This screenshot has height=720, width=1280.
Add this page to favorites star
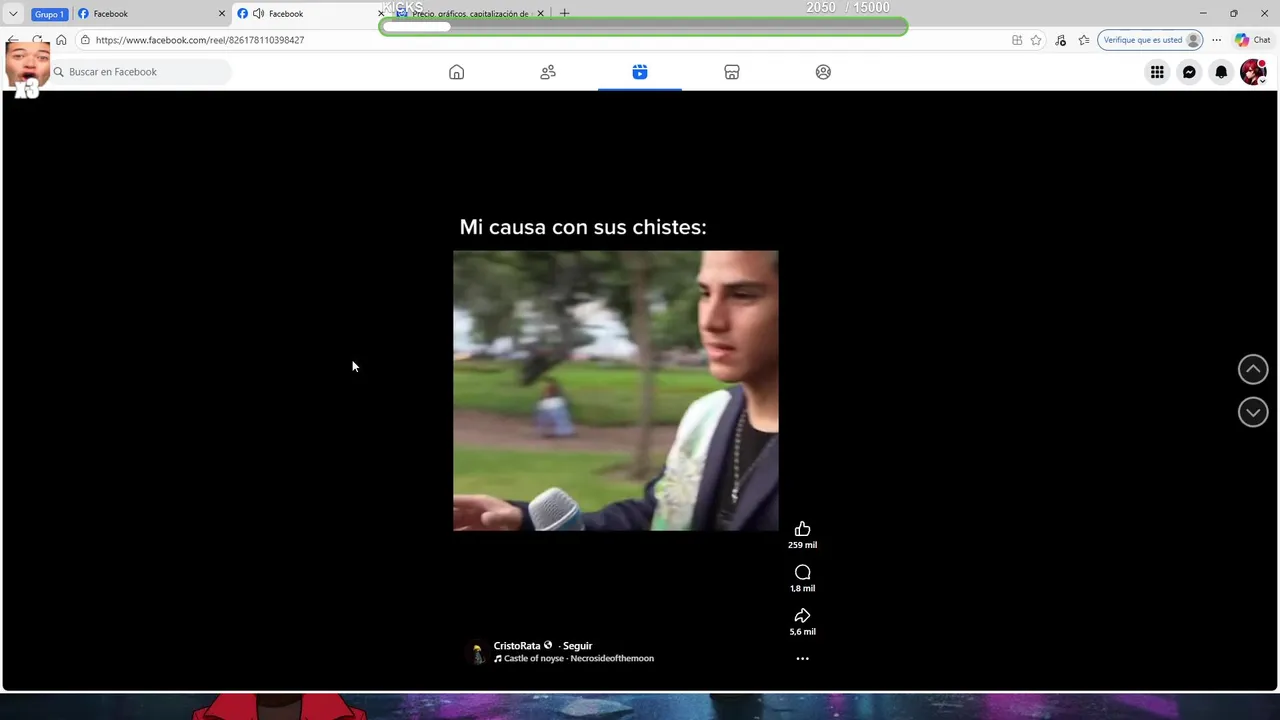click(x=1036, y=40)
